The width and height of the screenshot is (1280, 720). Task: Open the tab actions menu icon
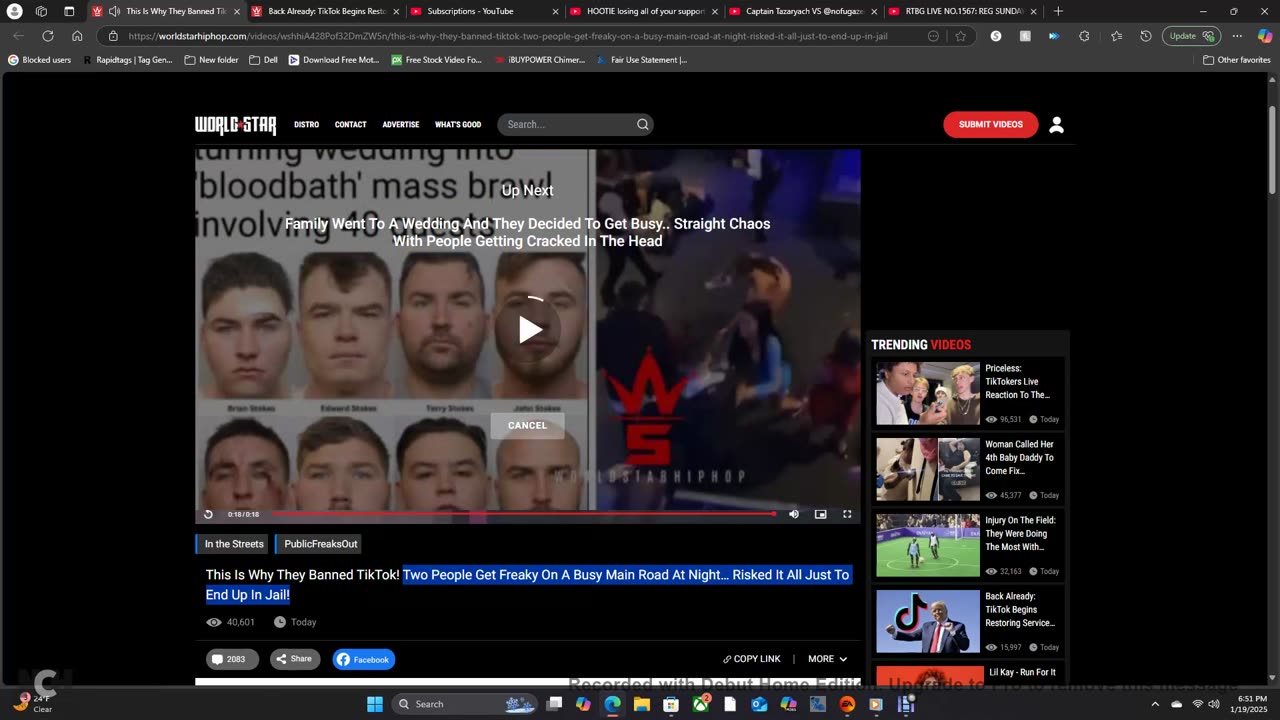tap(41, 11)
